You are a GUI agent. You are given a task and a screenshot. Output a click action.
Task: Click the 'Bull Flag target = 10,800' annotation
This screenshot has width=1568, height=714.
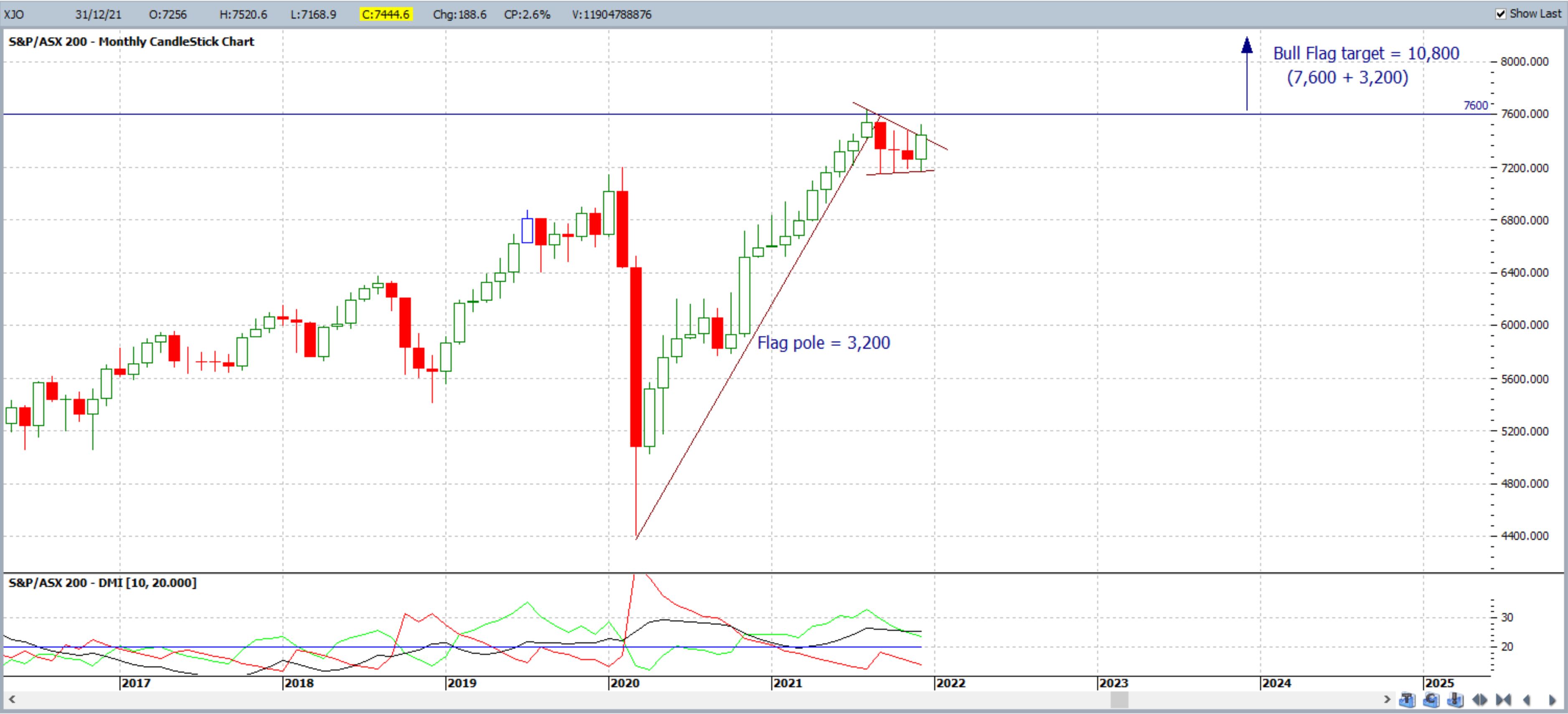coord(1366,53)
